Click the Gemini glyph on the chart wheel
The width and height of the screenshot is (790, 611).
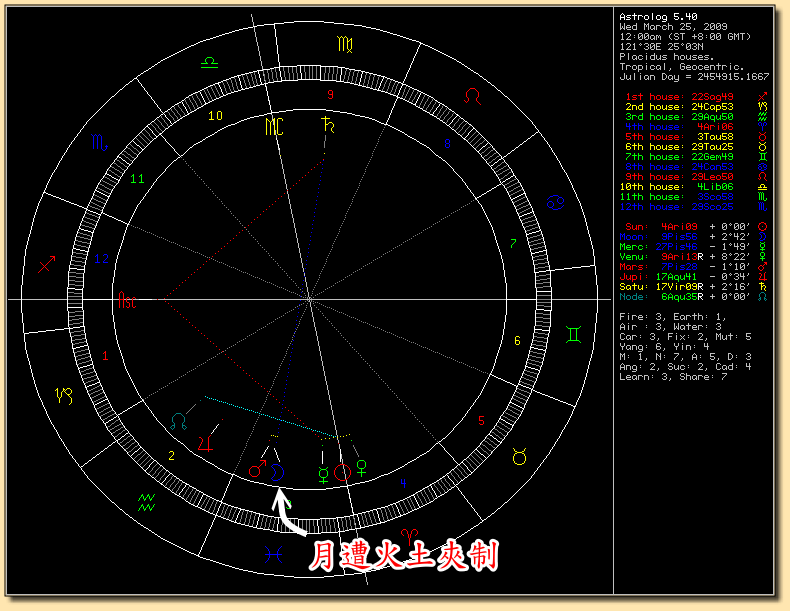573,334
